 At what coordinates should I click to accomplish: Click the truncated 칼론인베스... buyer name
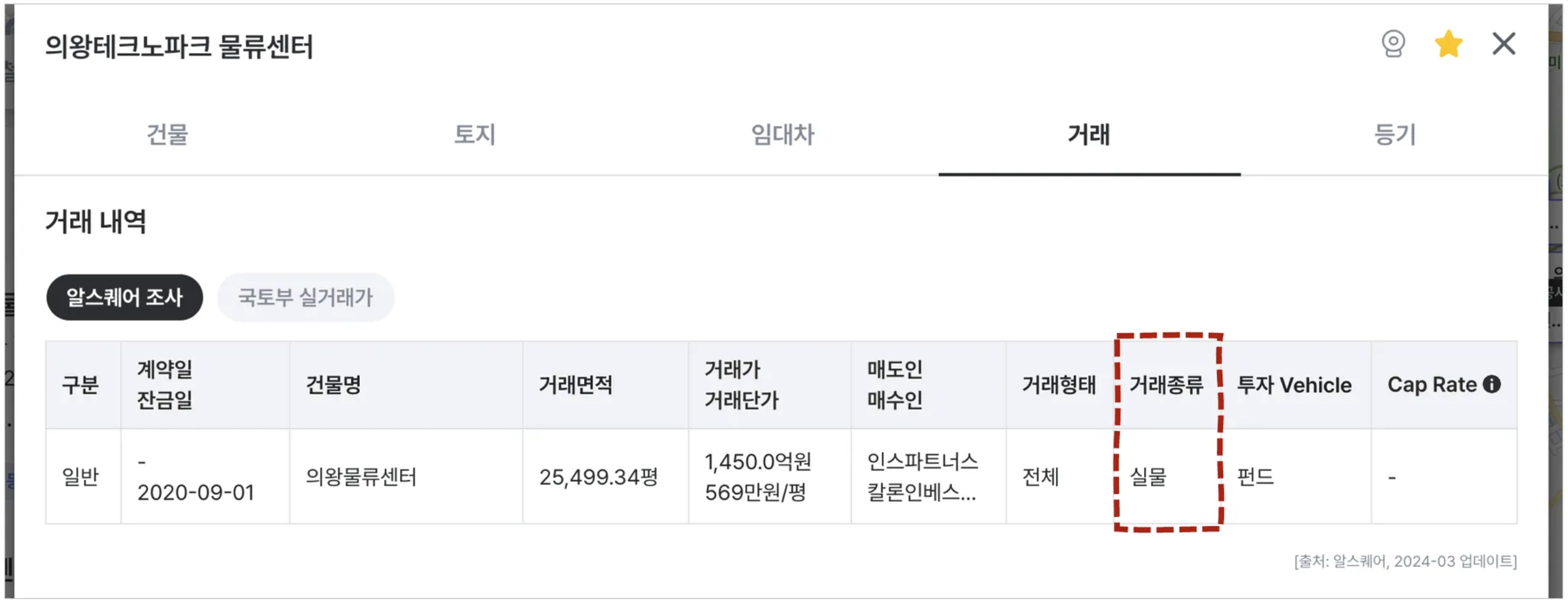pos(921,492)
